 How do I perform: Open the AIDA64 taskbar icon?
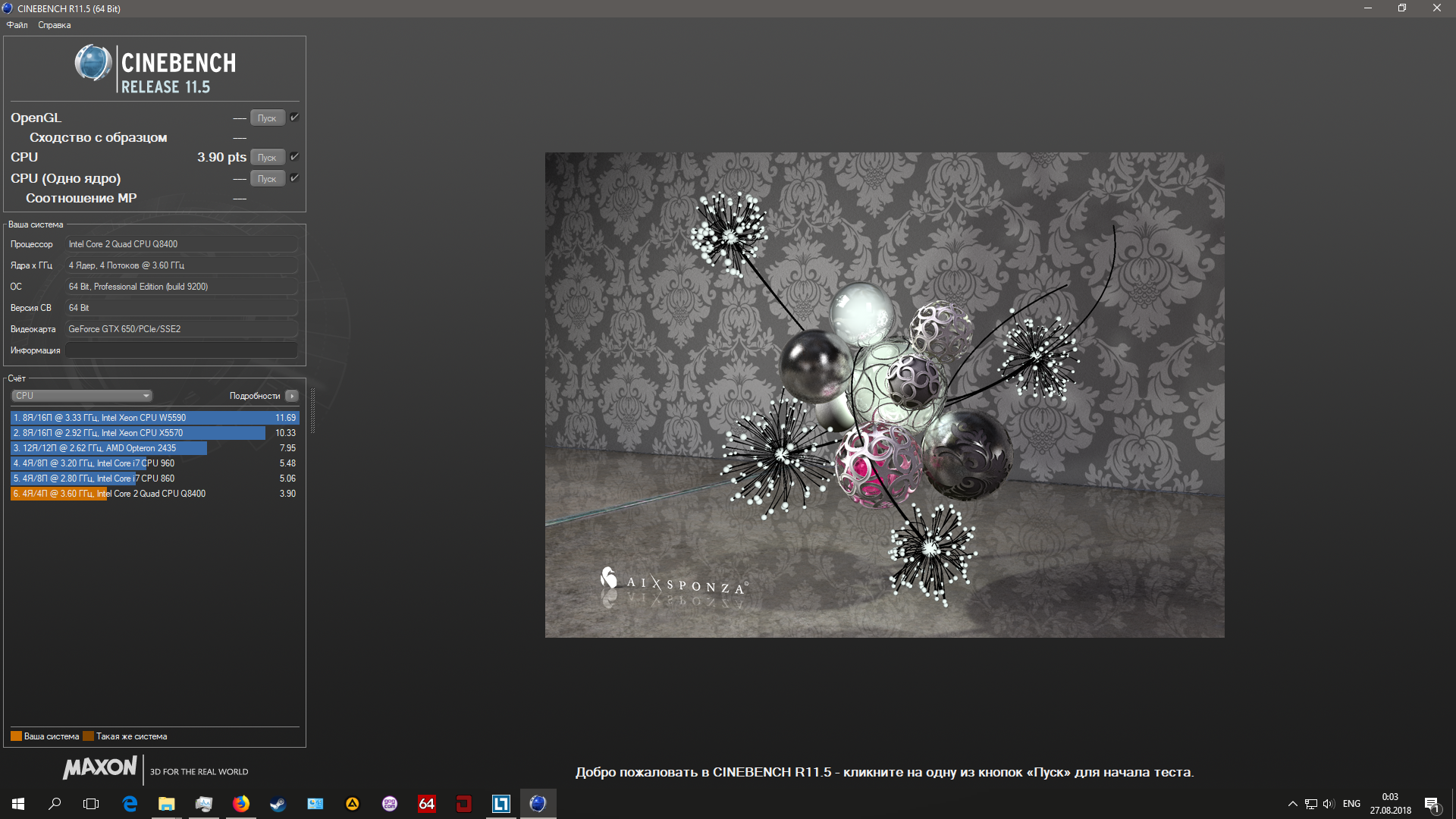tap(427, 804)
